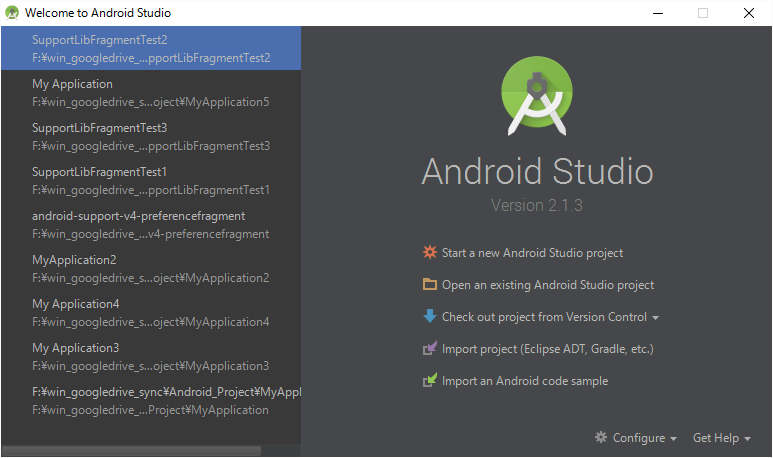Open SupportLibFragmentTest3 from recent projects
Viewport: 773px width, 458px height.
pos(150,136)
